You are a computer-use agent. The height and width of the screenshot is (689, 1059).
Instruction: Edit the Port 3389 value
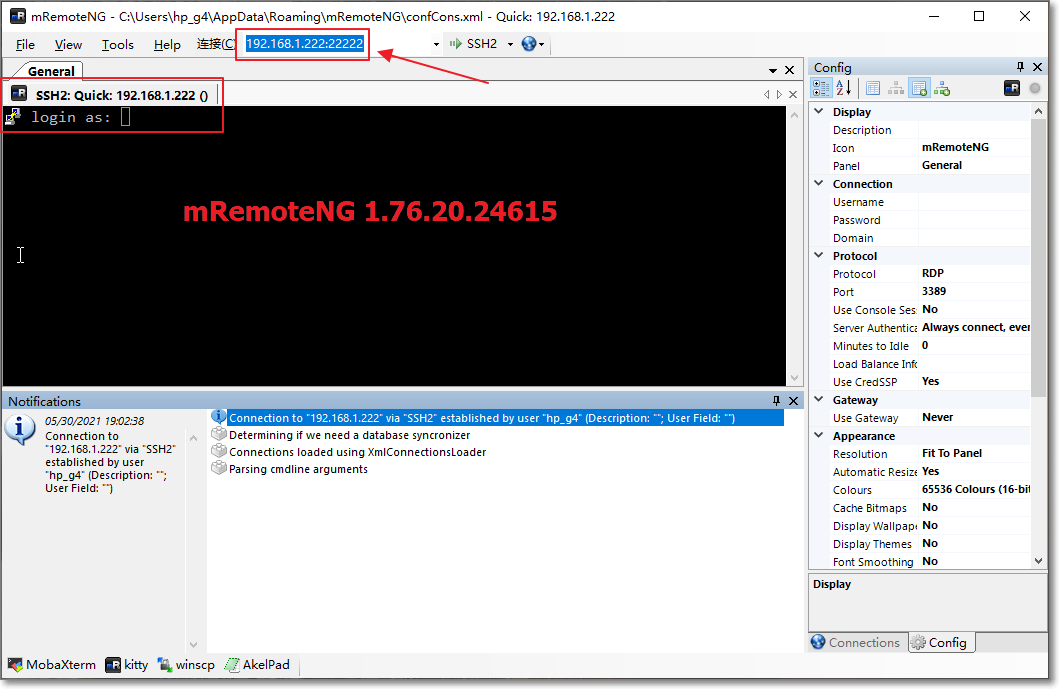point(975,292)
